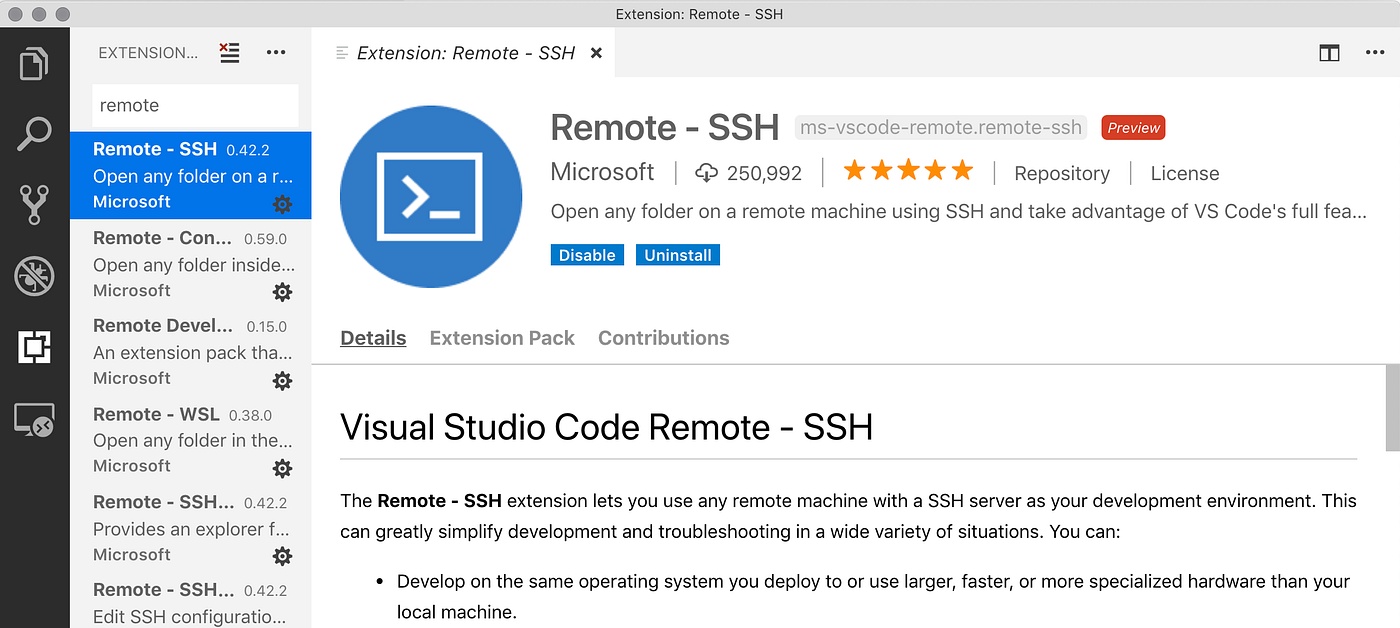The height and width of the screenshot is (628, 1400).
Task: Click the Microsoft publisher name in header
Action: pos(603,172)
